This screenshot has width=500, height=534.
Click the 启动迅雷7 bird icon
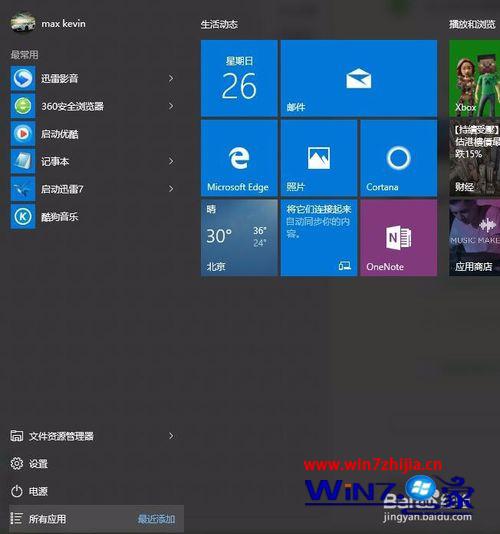23,189
